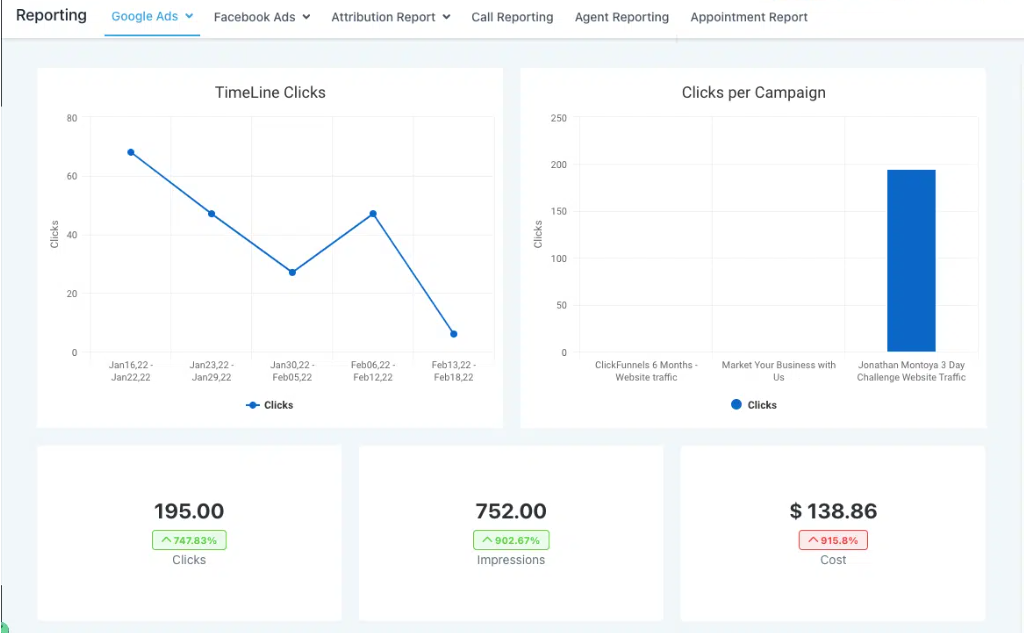Click the Feb06,22 - Feb12,22 data point
Image resolution: width=1024 pixels, height=633 pixels.
click(373, 214)
